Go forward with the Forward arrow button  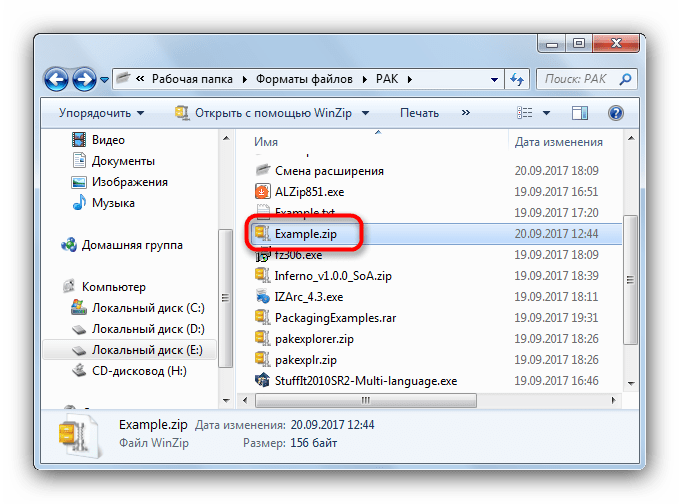tap(84, 79)
